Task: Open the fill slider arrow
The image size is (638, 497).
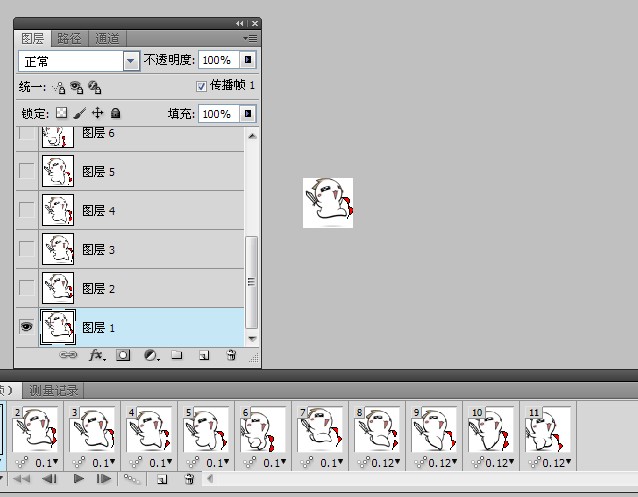Action: (x=248, y=114)
